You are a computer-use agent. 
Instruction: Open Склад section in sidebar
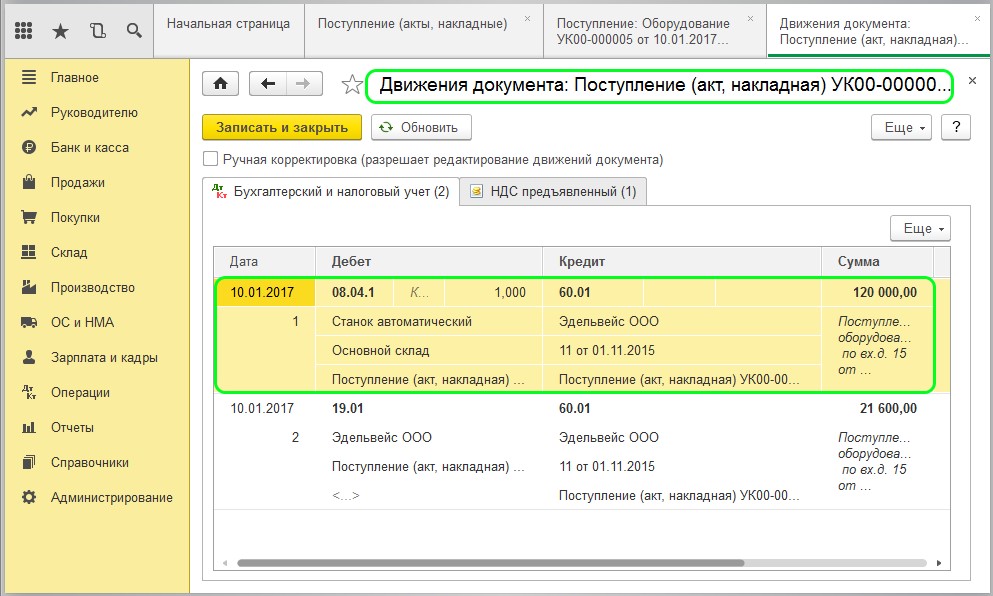68,252
